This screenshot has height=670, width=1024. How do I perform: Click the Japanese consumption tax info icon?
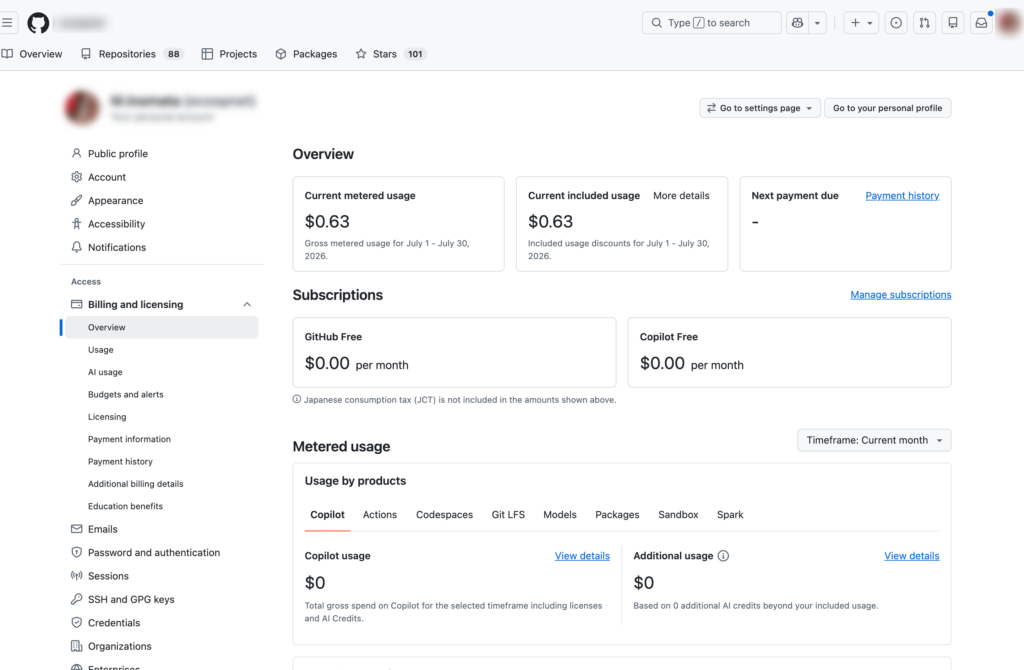tap(297, 400)
